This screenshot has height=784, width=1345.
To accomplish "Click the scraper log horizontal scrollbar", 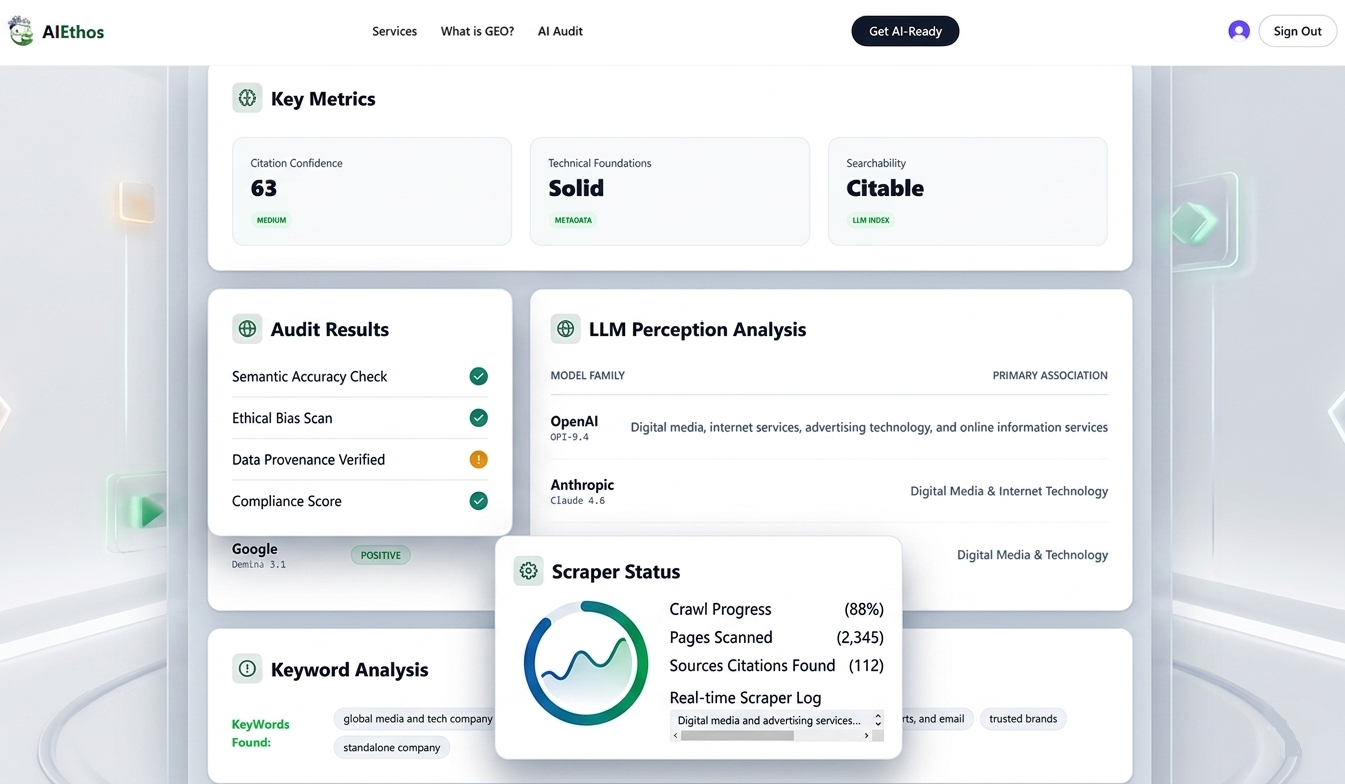I will [738, 735].
